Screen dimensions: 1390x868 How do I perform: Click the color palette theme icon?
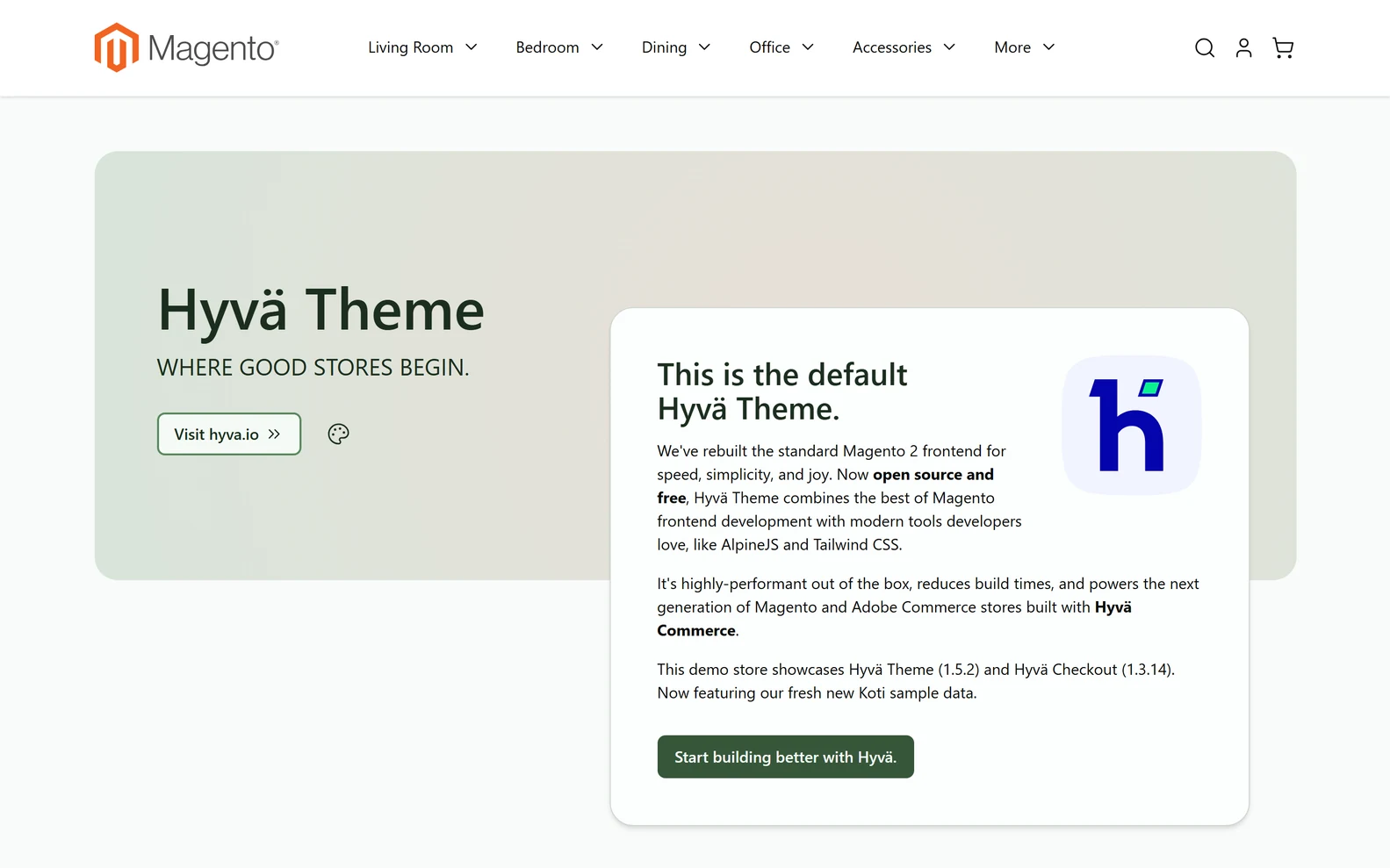click(338, 434)
